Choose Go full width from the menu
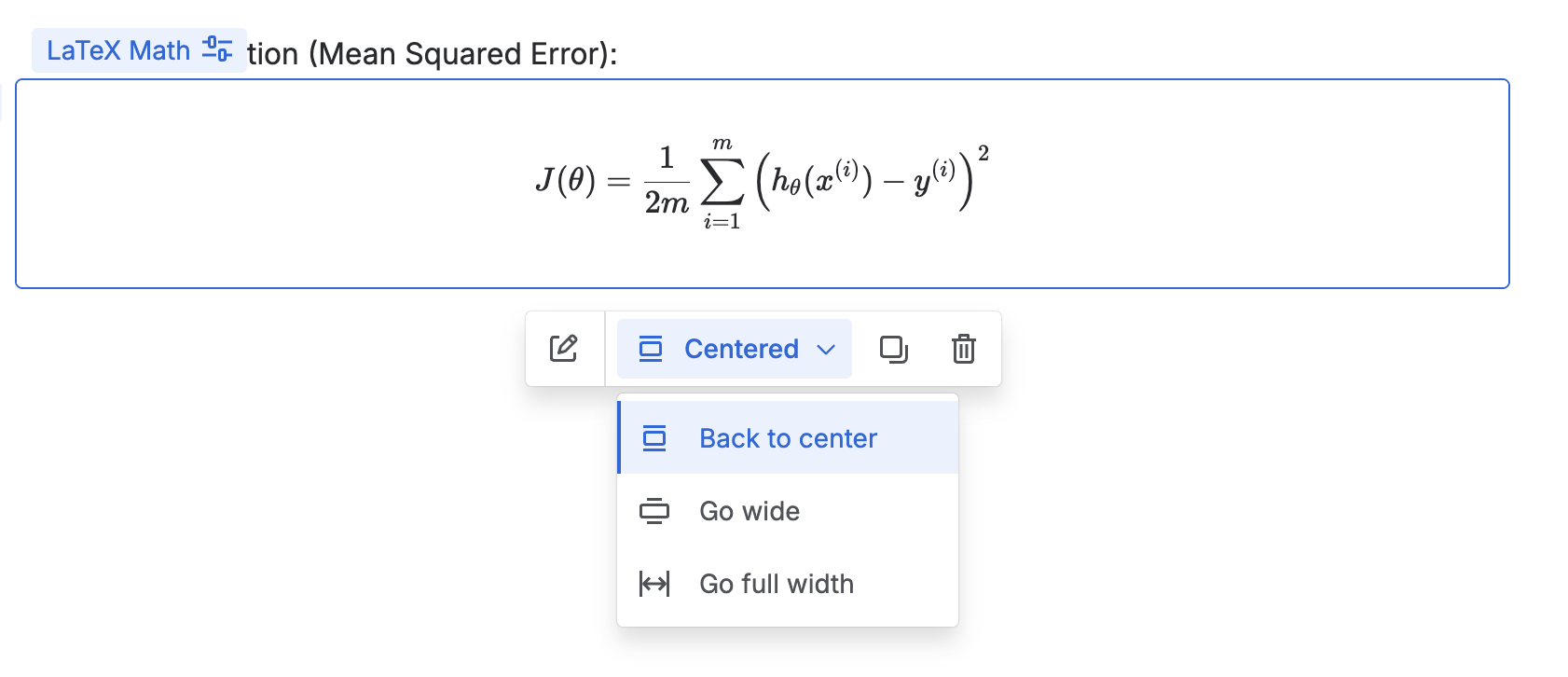Screen dimensions: 1568x677 point(776,584)
